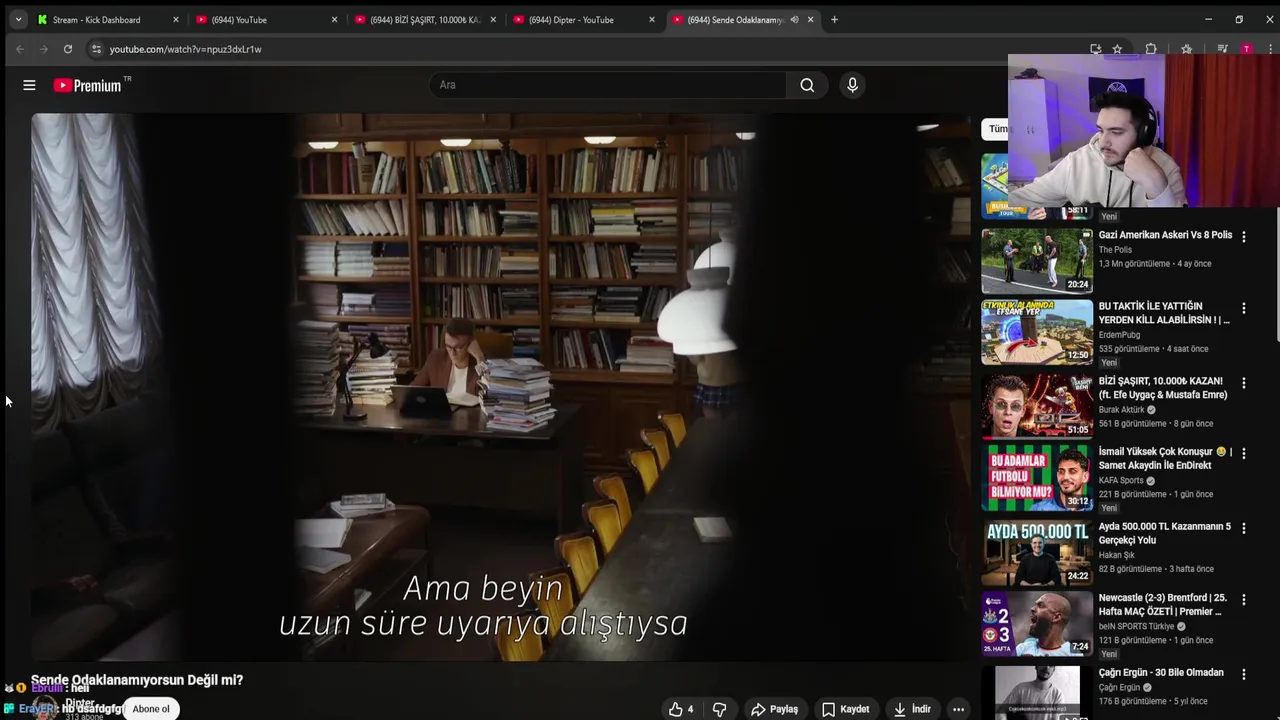Viewport: 1280px width, 720px height.
Task: Open options for BİZİ ŞAŞIRT video
Action: 1244,383
